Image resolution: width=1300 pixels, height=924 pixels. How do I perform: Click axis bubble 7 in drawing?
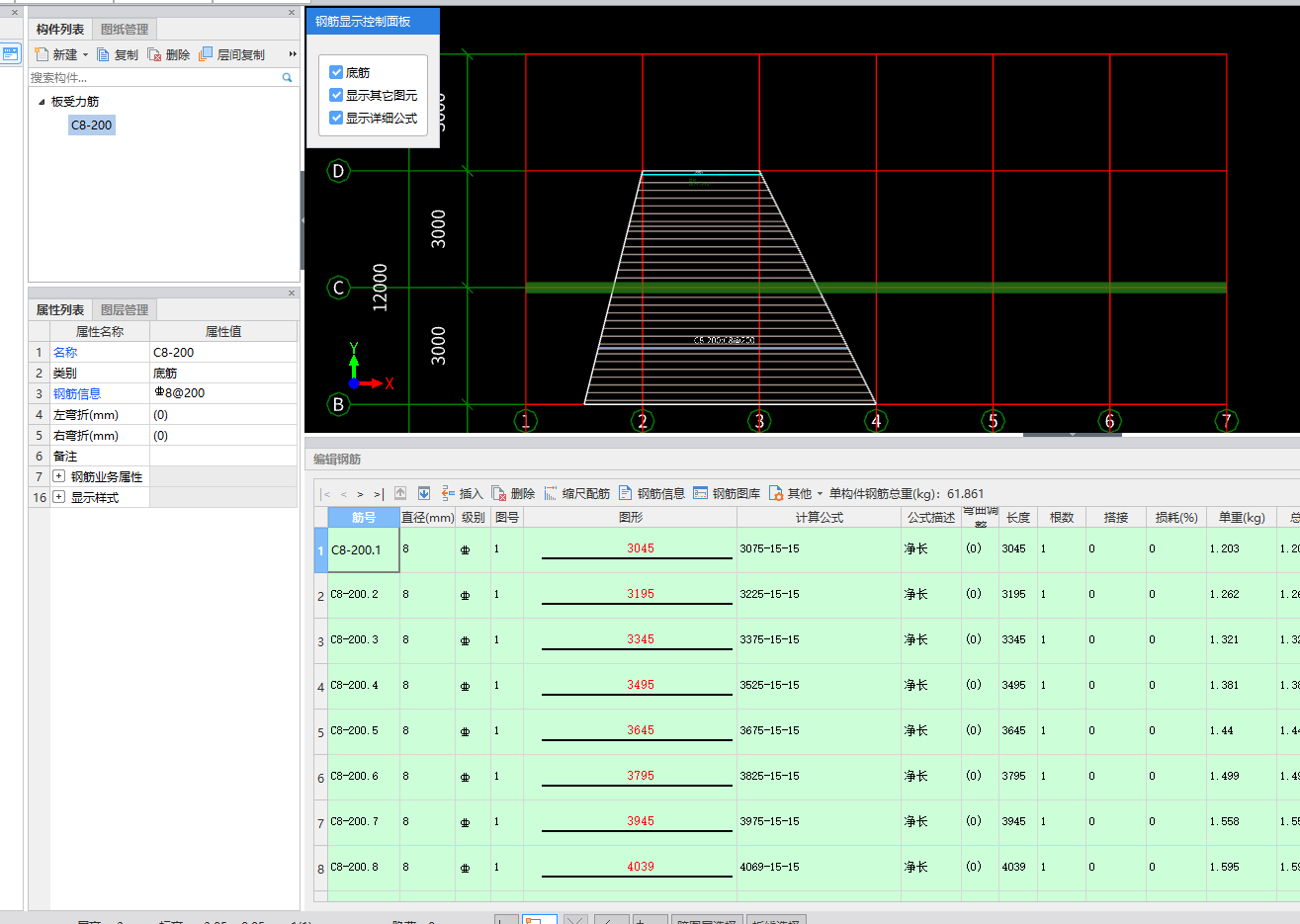pyautogui.click(x=1226, y=421)
